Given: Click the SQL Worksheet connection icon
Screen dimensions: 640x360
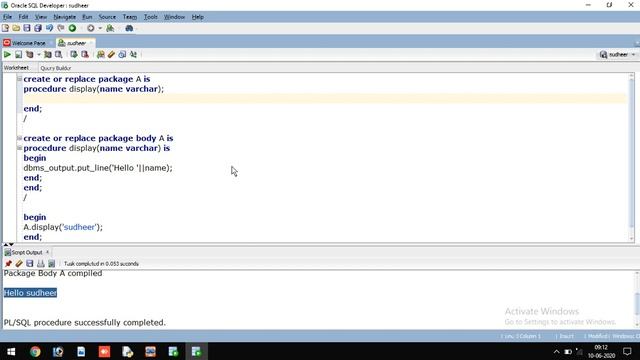Looking at the screenshot, I should [x=110, y=28].
